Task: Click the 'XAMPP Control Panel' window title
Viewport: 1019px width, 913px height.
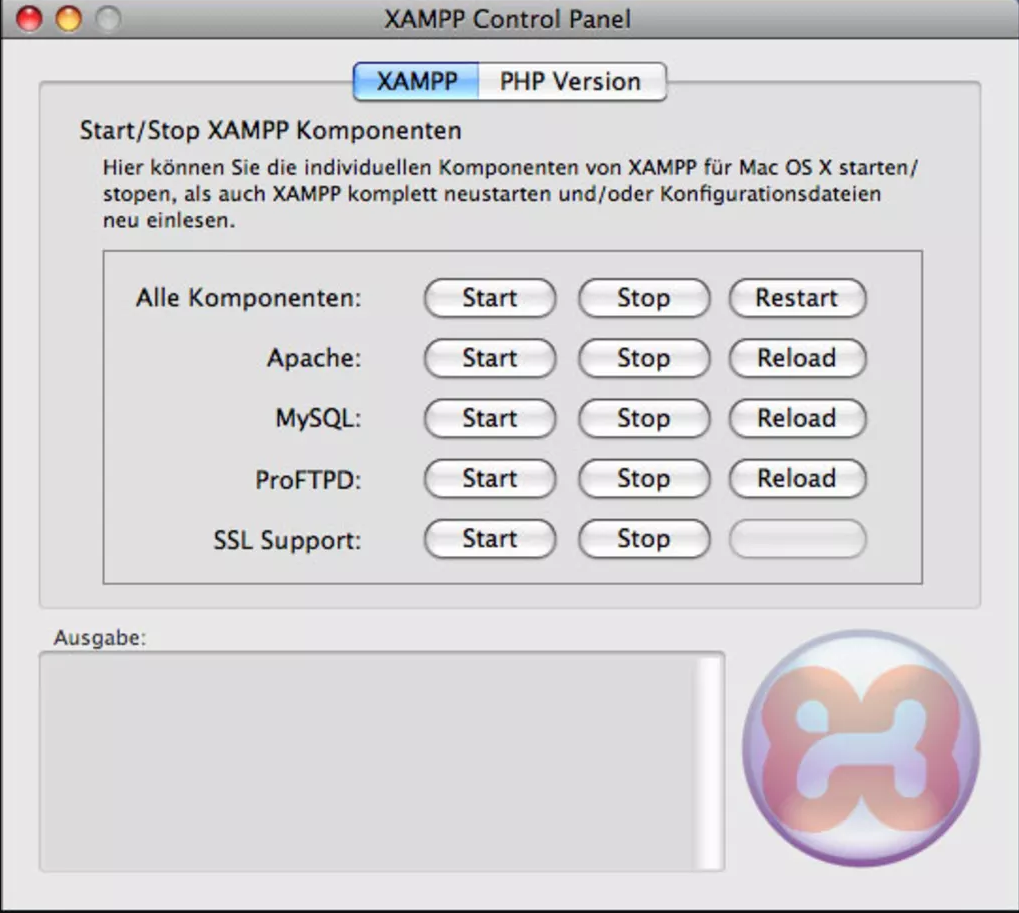Action: tap(508, 19)
